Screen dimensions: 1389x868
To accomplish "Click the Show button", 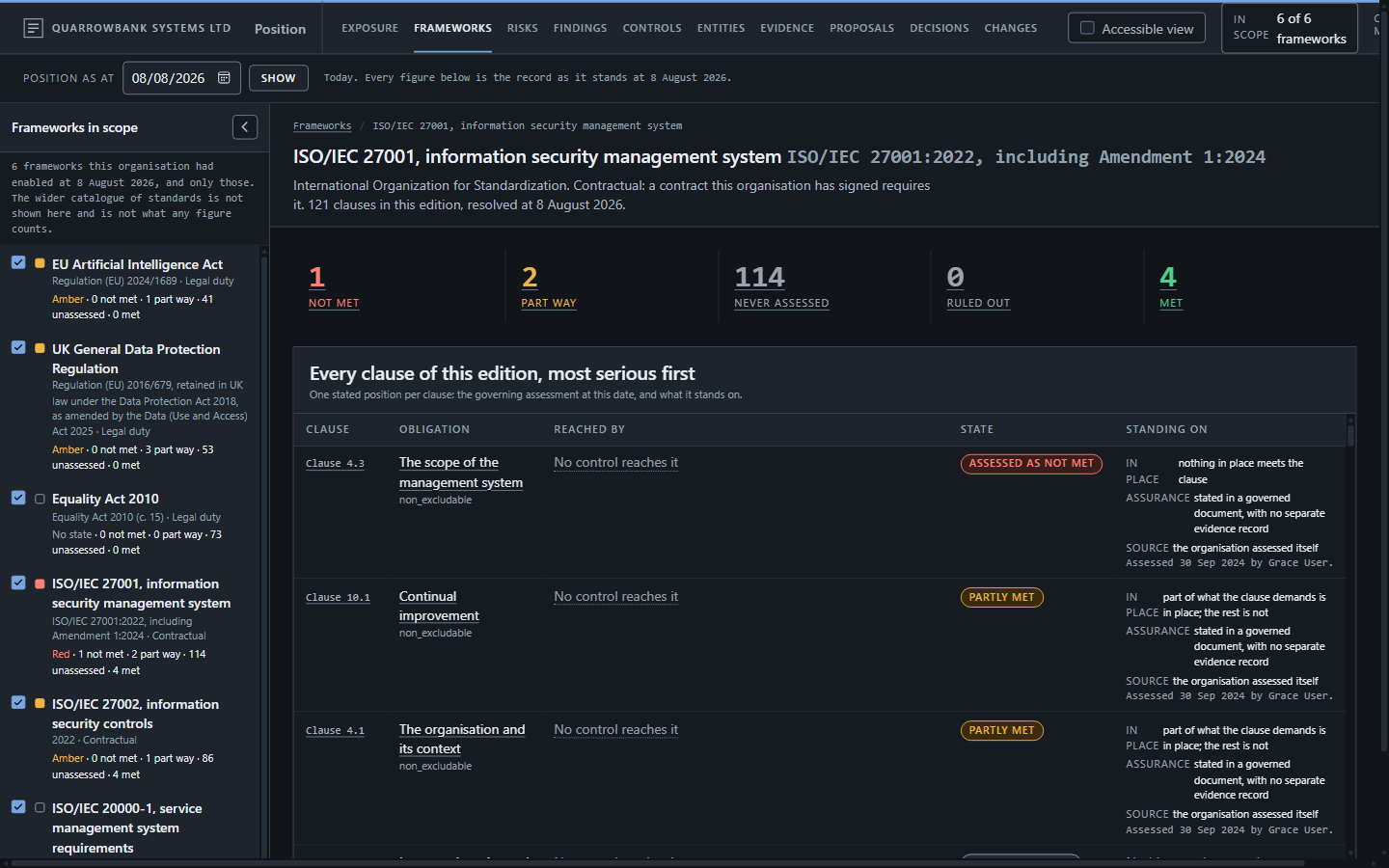I will click(279, 78).
